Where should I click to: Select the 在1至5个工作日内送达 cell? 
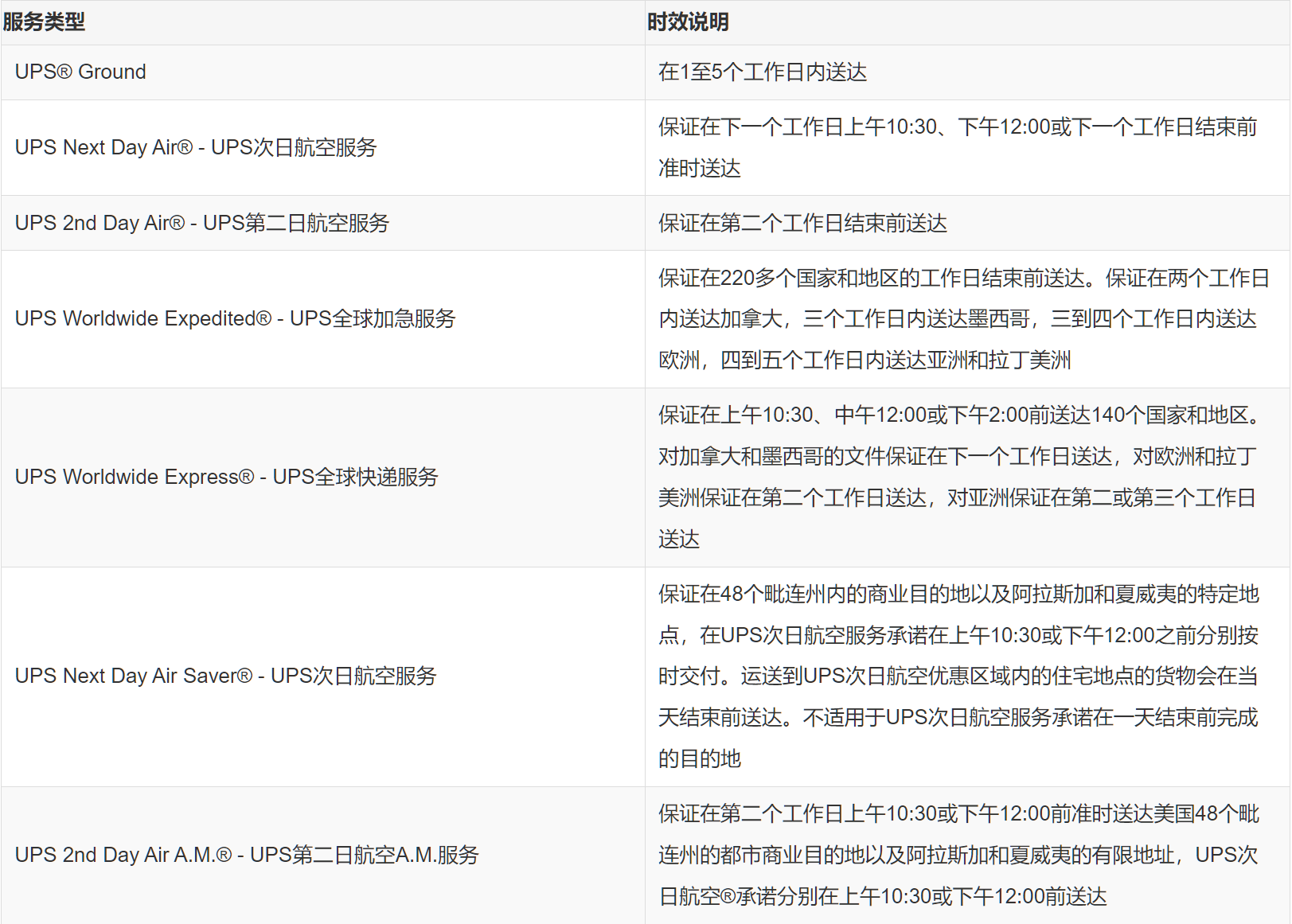point(967,72)
